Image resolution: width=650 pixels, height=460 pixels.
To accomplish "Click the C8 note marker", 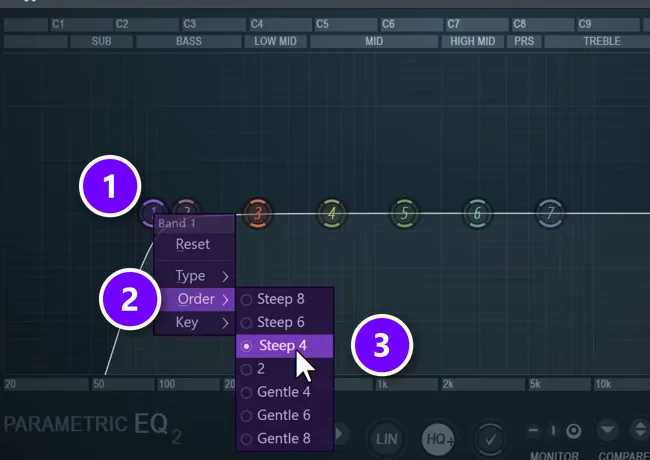I will (x=520, y=24).
